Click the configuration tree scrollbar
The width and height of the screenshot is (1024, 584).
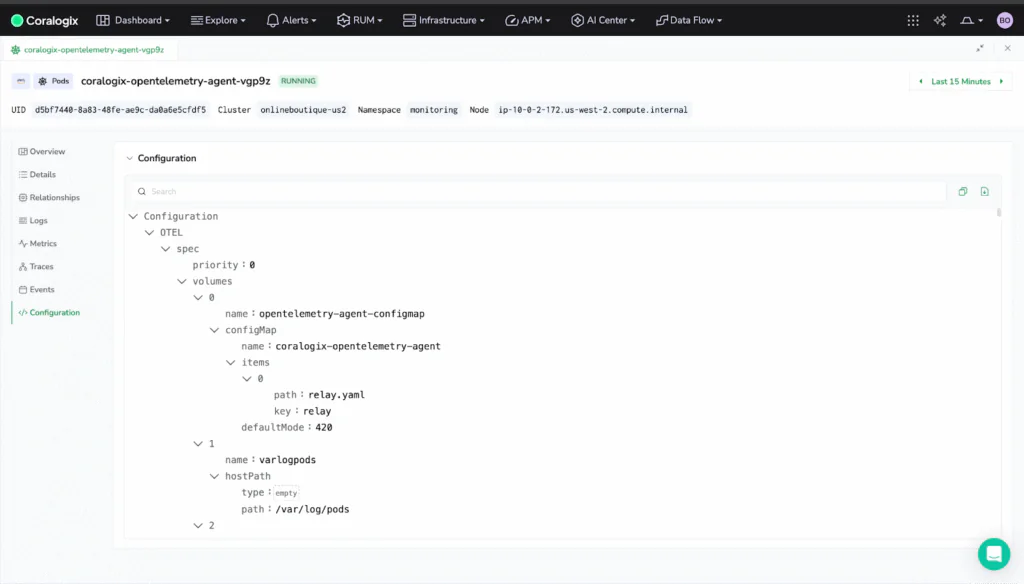click(999, 213)
